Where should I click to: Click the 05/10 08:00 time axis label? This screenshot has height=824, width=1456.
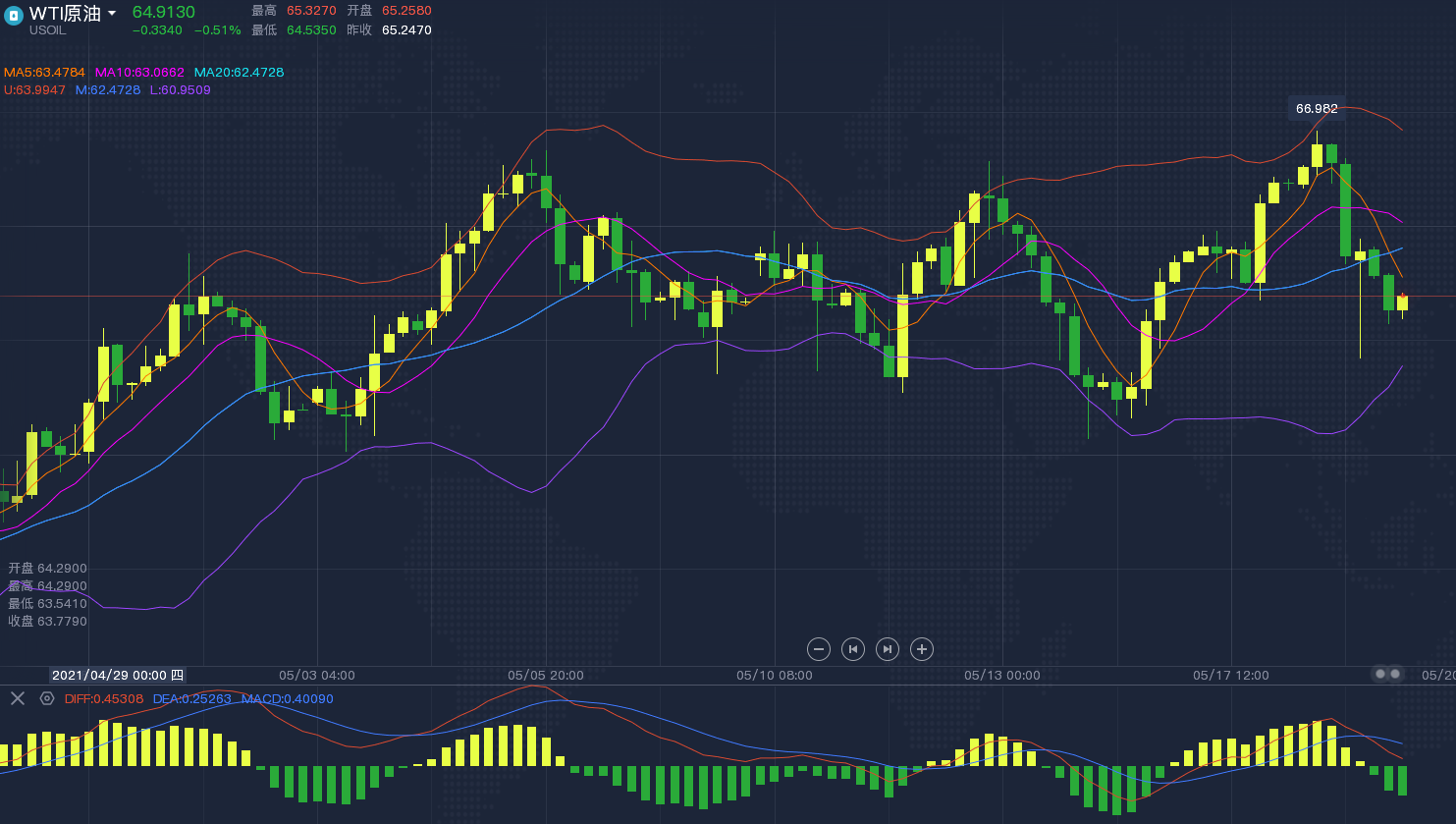coord(775,676)
